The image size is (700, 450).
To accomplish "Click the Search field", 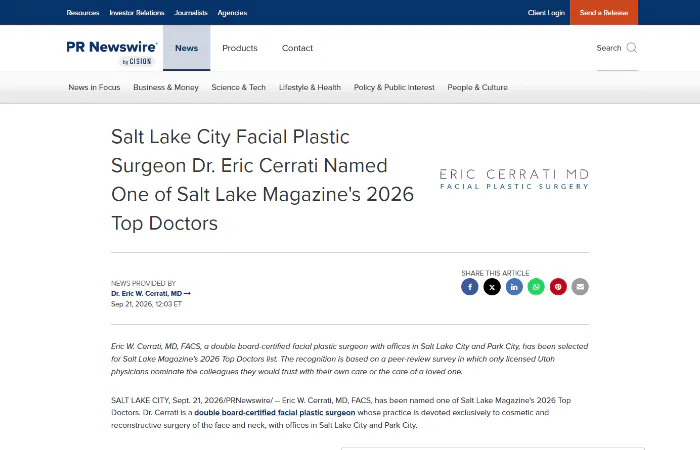I will (617, 48).
